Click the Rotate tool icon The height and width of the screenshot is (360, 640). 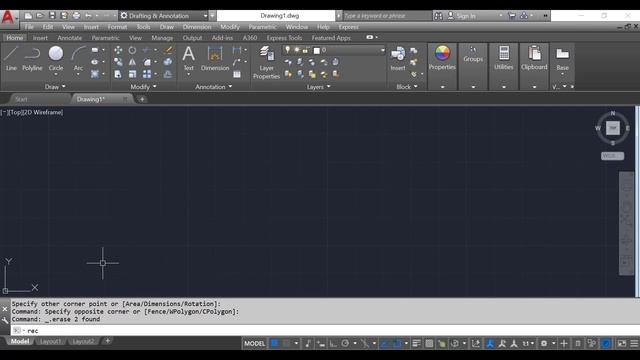pos(132,50)
